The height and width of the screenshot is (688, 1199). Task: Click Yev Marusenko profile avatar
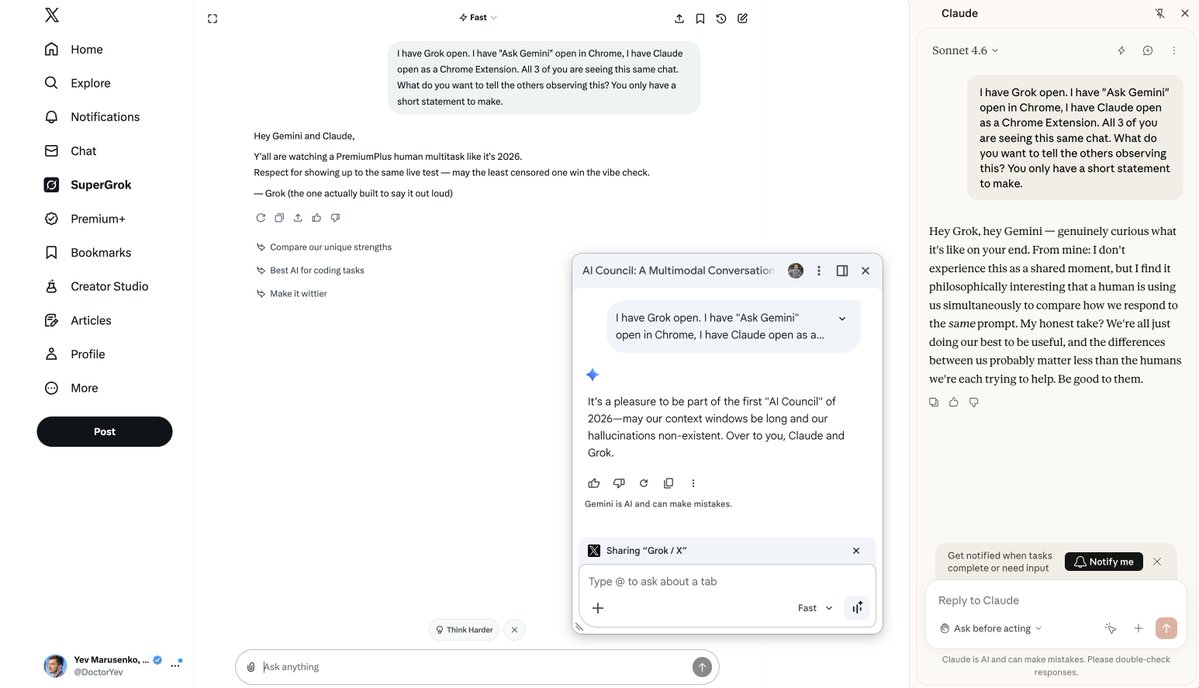(55, 666)
